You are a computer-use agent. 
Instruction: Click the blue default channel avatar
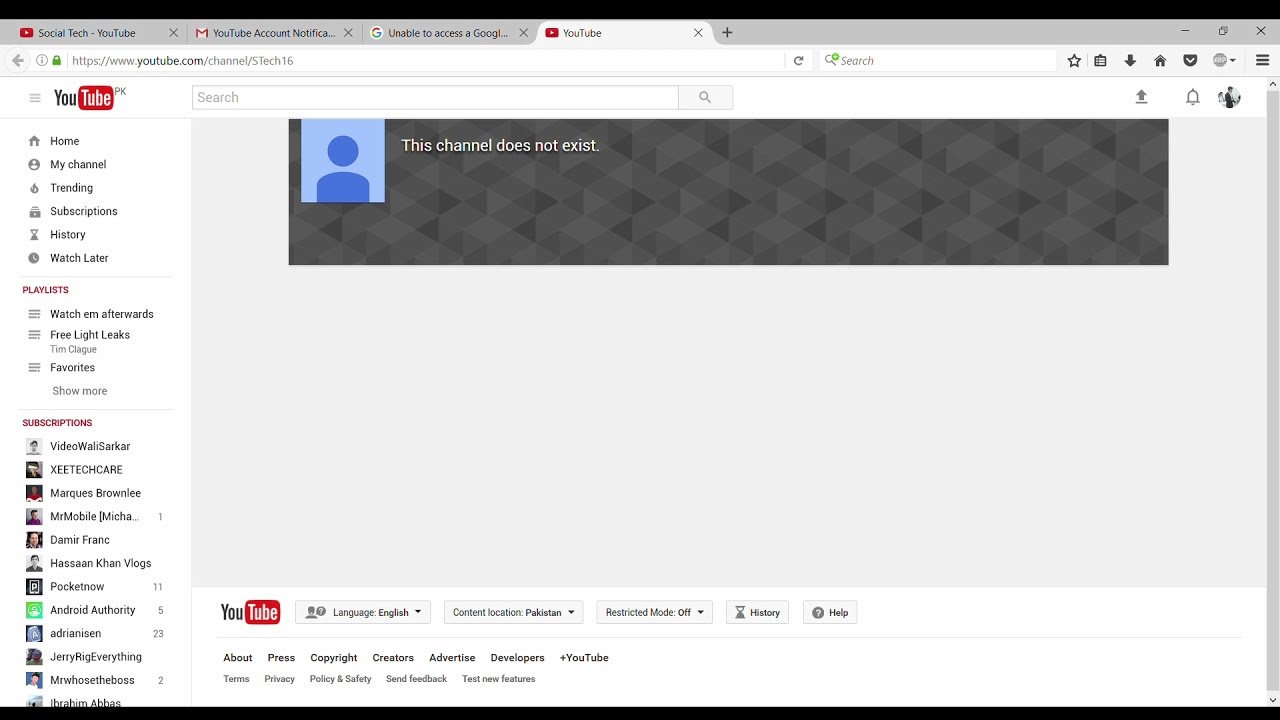point(343,161)
